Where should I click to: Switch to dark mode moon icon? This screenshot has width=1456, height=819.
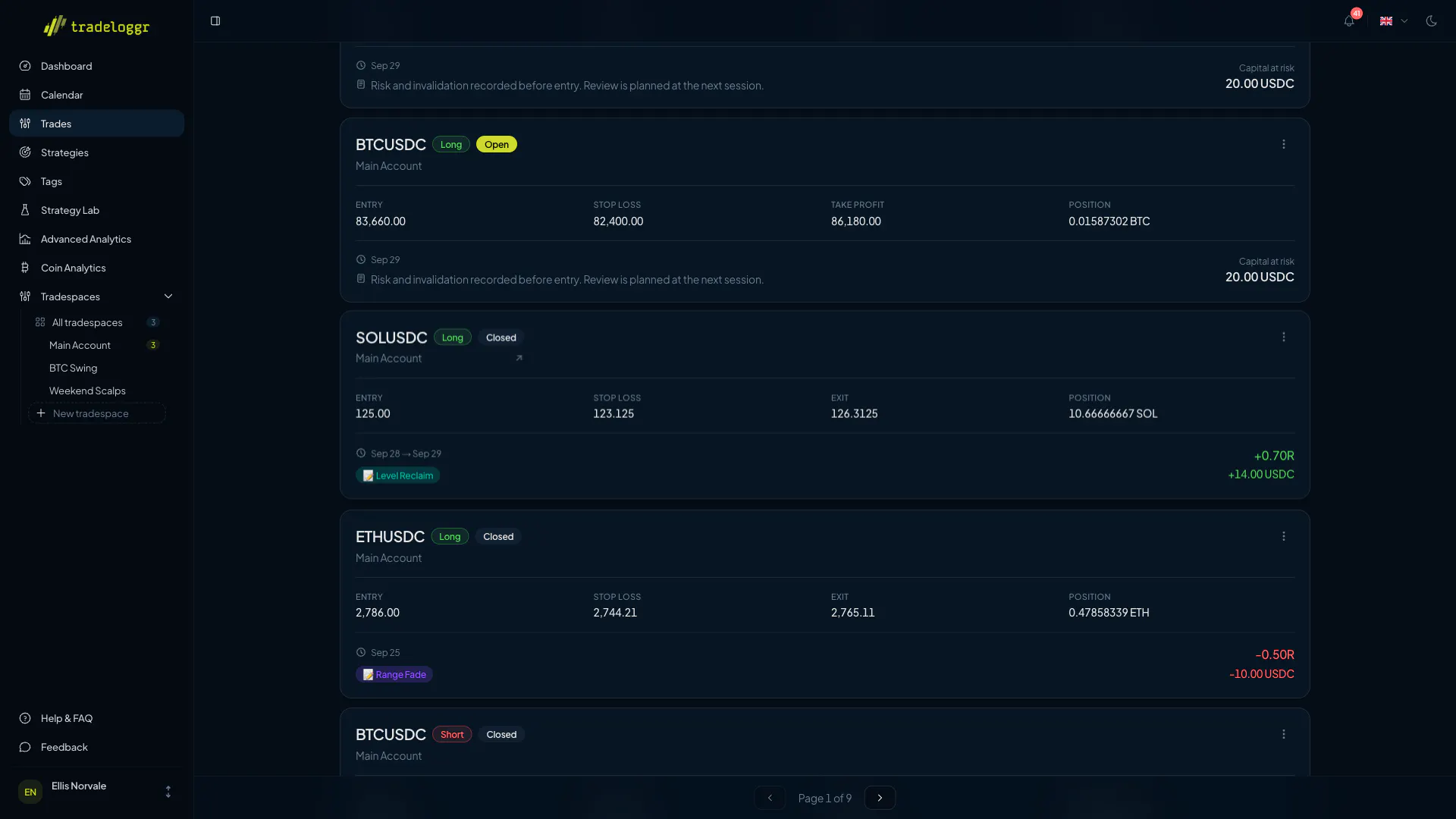(1431, 21)
